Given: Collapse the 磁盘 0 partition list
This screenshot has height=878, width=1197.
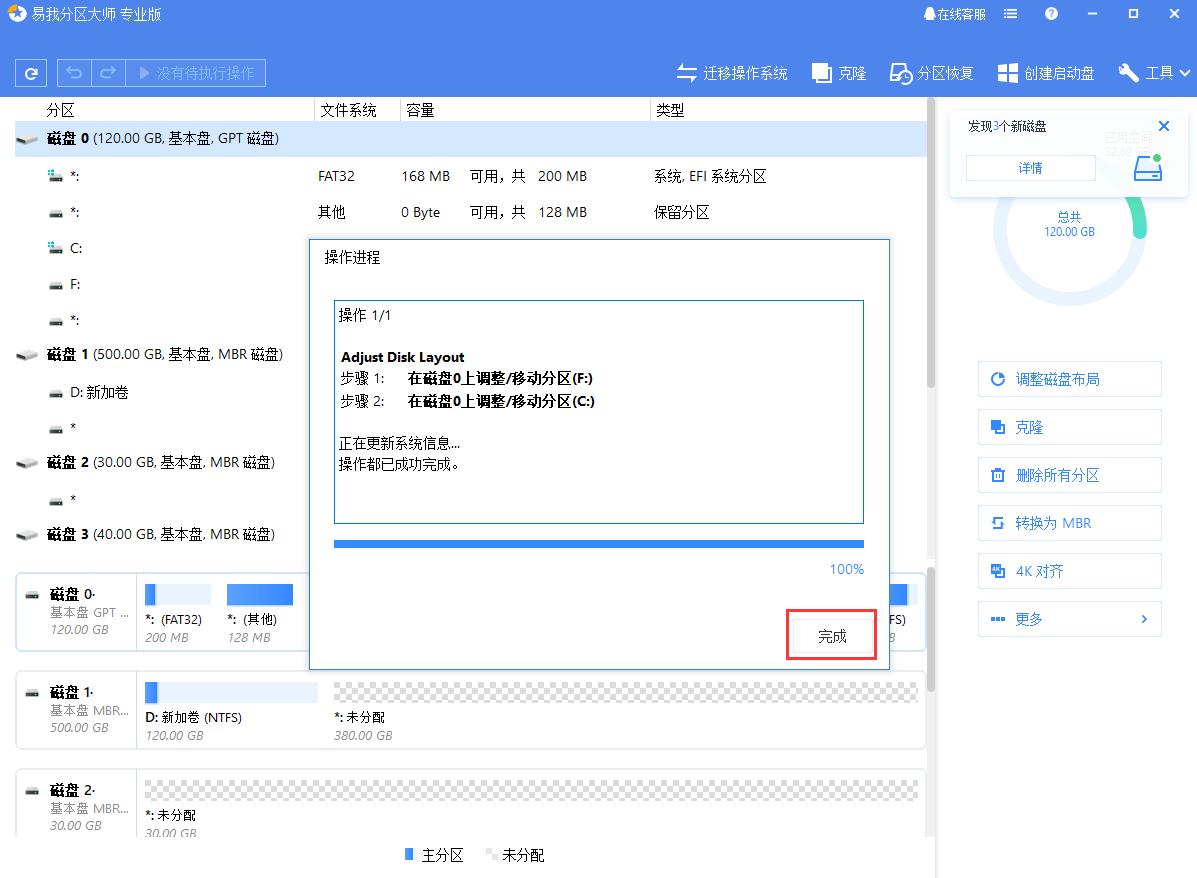Looking at the screenshot, I should [x=27, y=139].
